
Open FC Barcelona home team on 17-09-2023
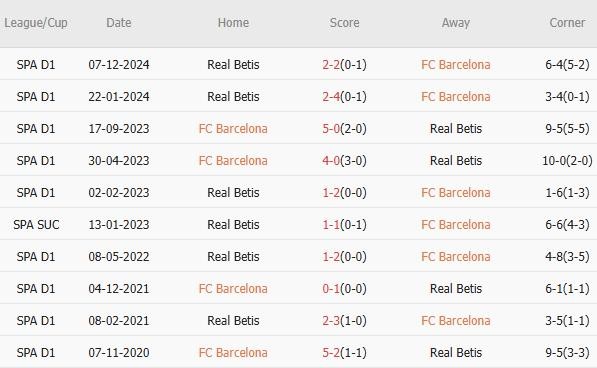click(233, 129)
